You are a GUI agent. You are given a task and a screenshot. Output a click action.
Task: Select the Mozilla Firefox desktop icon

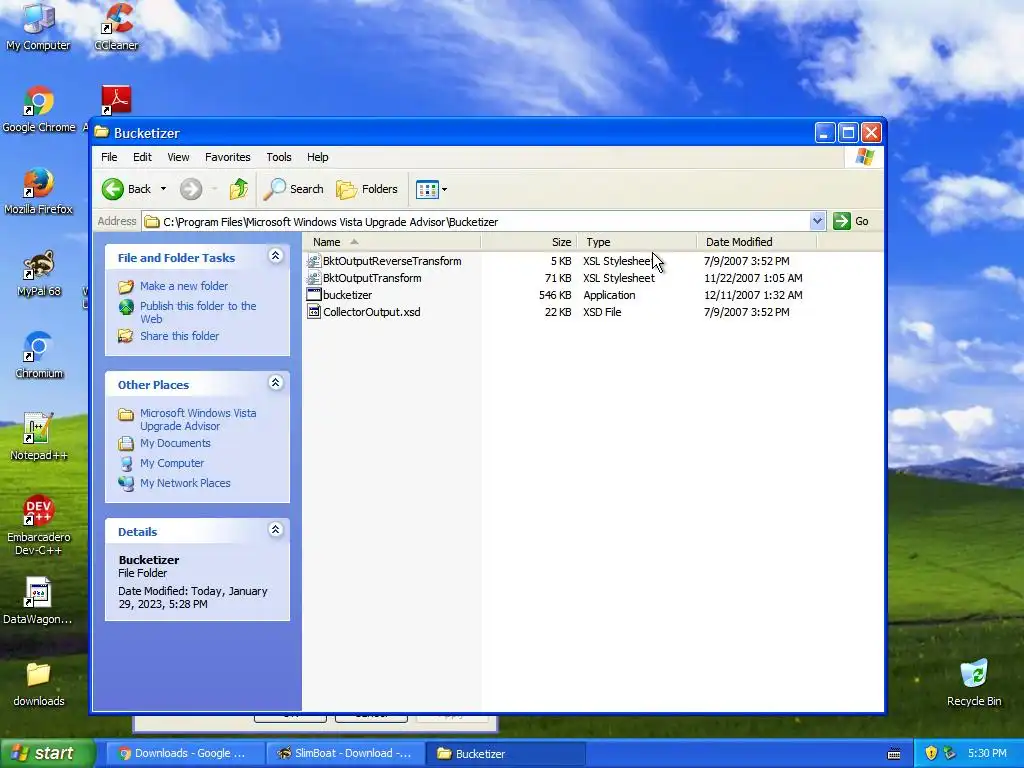(39, 191)
